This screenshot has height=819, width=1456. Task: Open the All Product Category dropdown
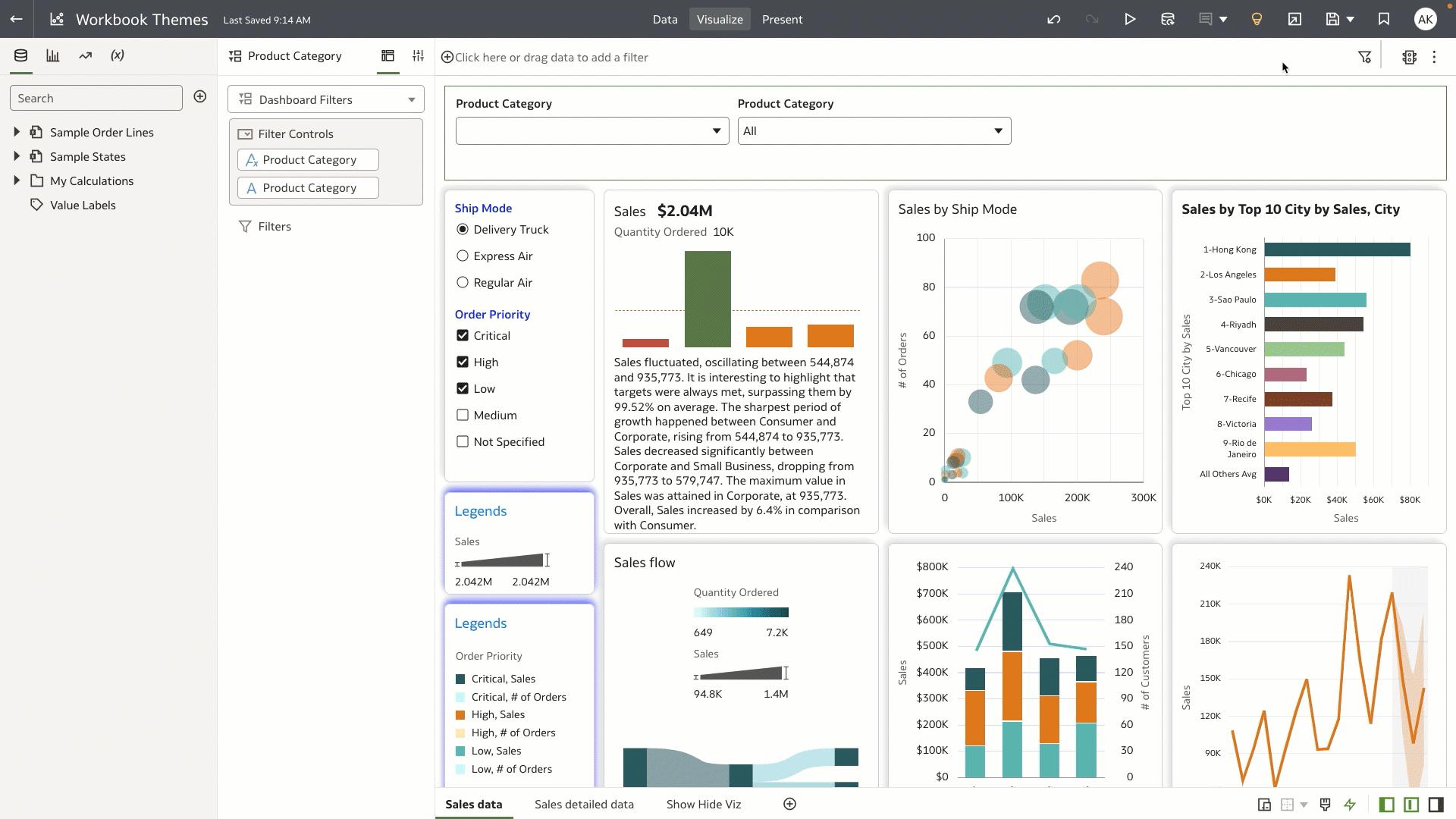point(874,130)
